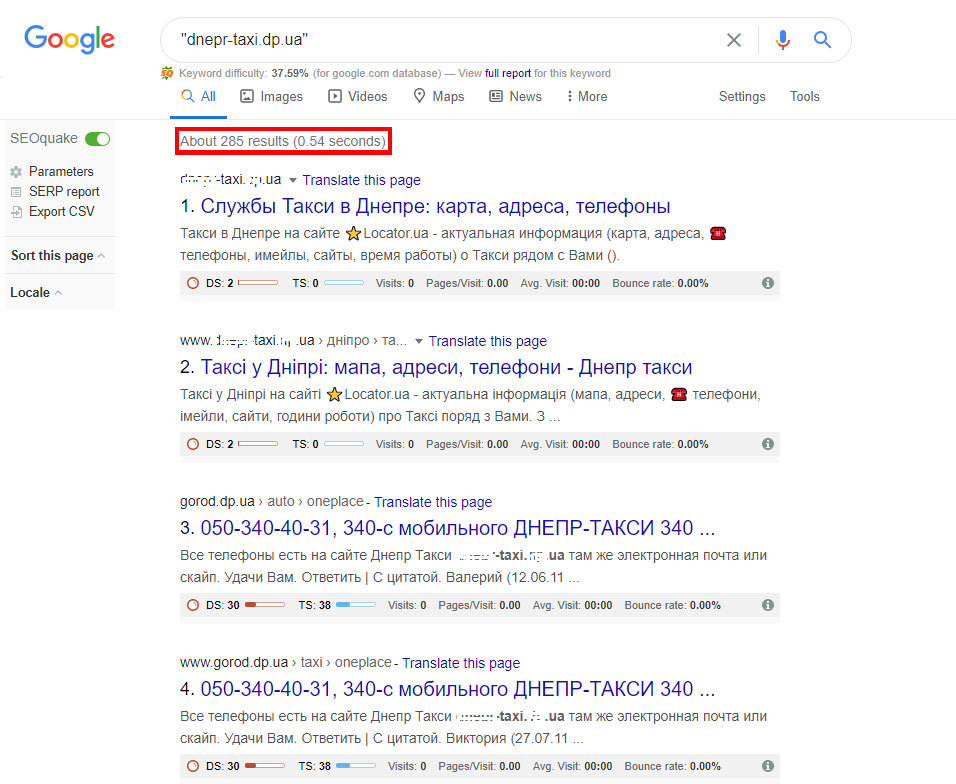Viewport: 956px width, 784px height.
Task: Open the Parameters gear icon in sidebar
Action: pyautogui.click(x=16, y=172)
